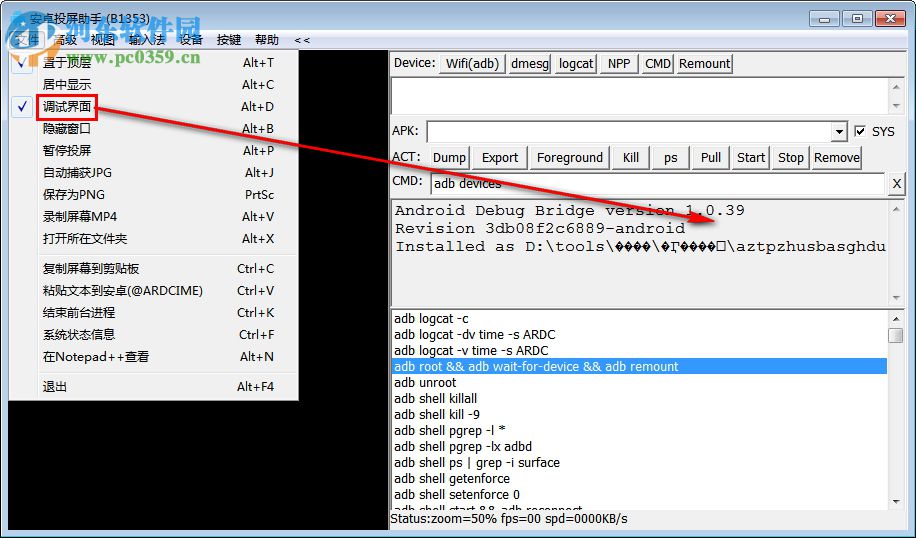Click the Dump action button
The image size is (916, 538).
pyautogui.click(x=449, y=158)
